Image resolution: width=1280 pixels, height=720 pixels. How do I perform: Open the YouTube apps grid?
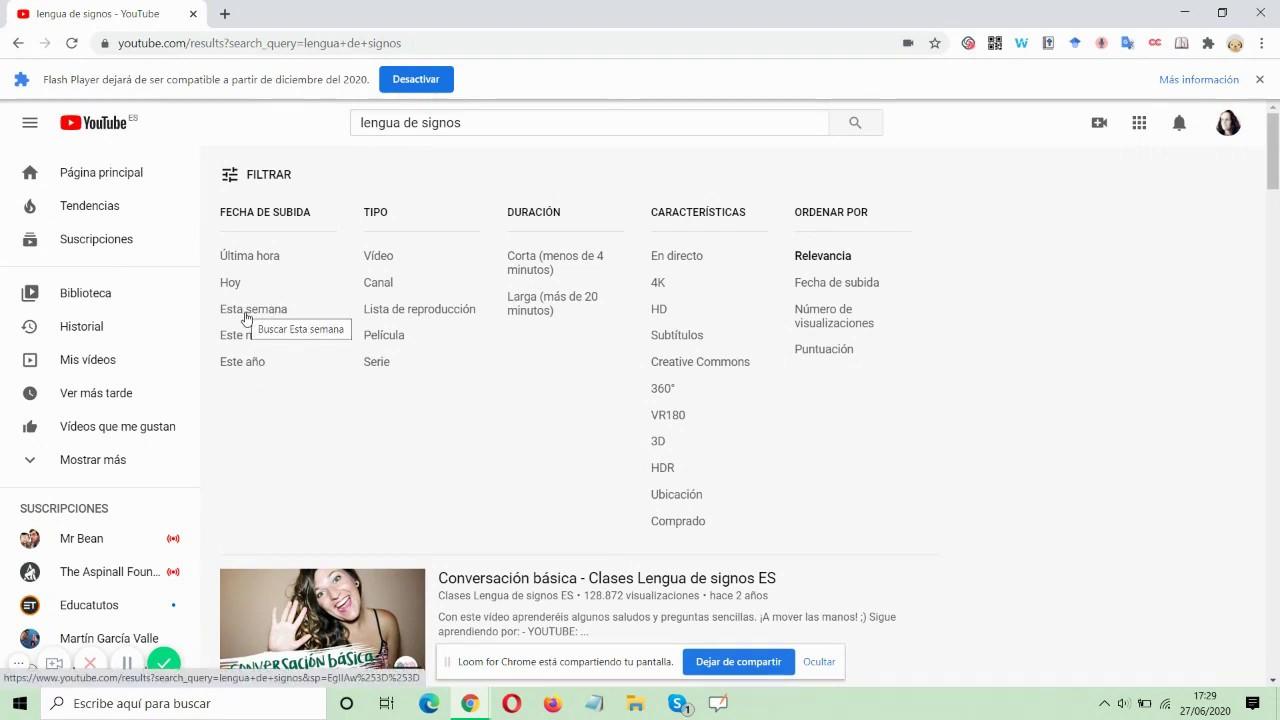(x=1139, y=122)
